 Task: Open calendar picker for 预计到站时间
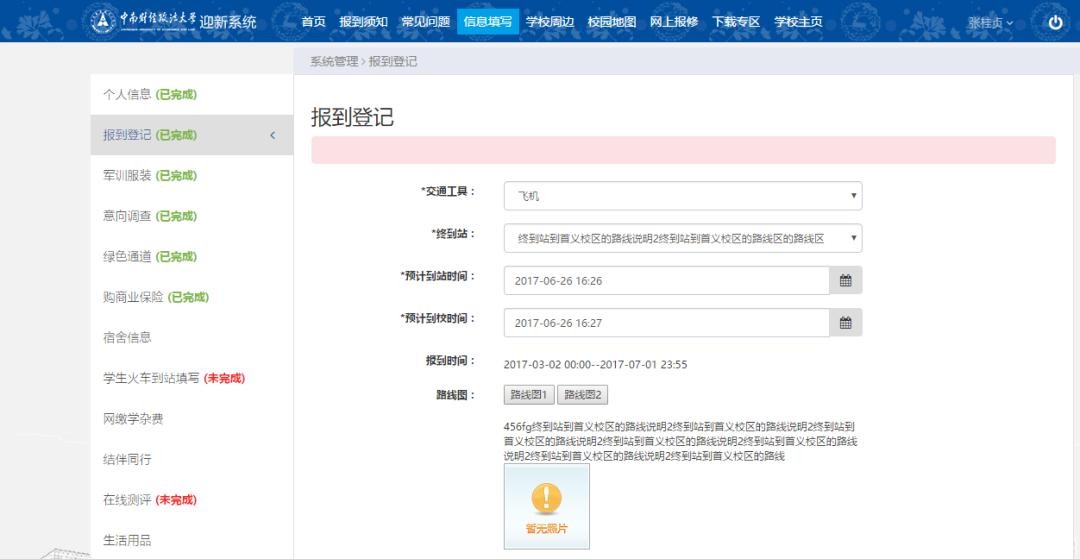click(845, 281)
